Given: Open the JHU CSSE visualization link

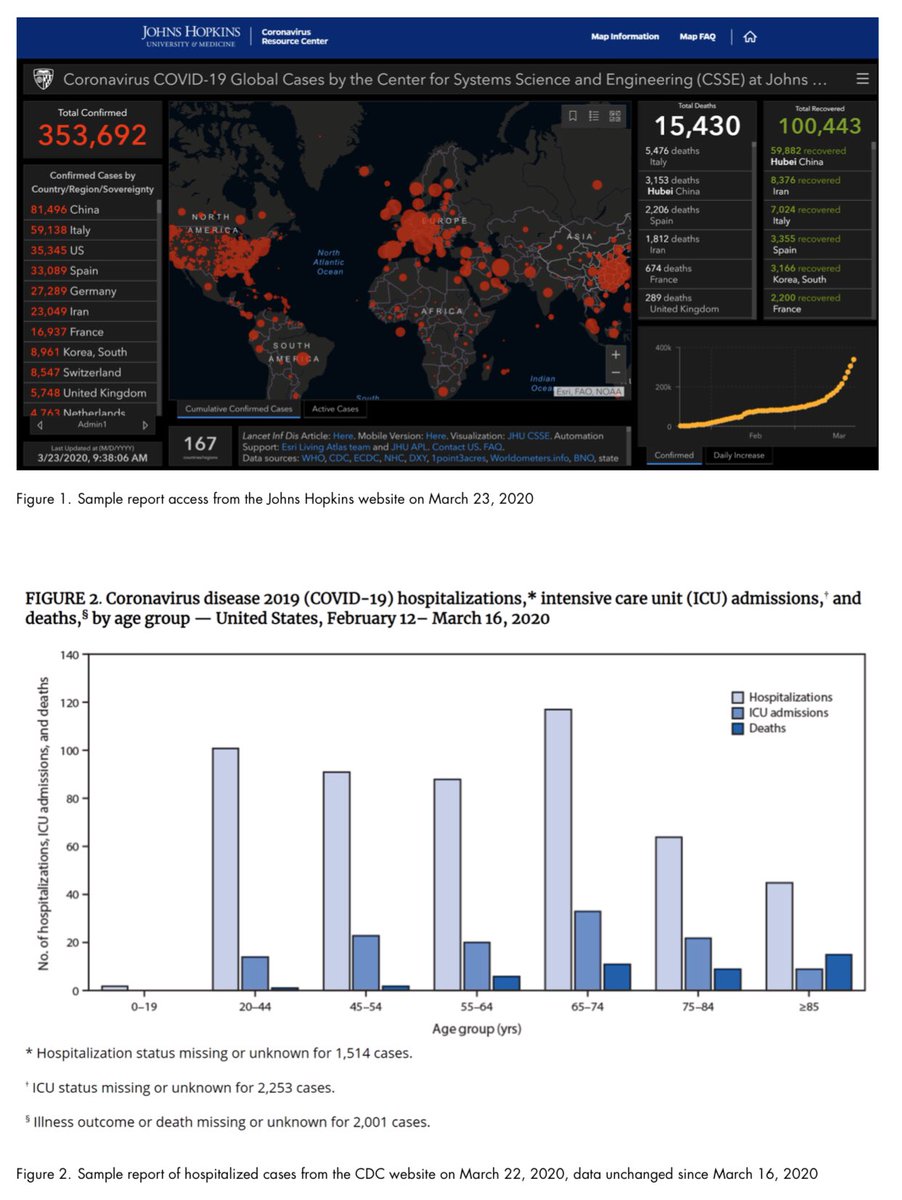Looking at the screenshot, I should tap(528, 436).
